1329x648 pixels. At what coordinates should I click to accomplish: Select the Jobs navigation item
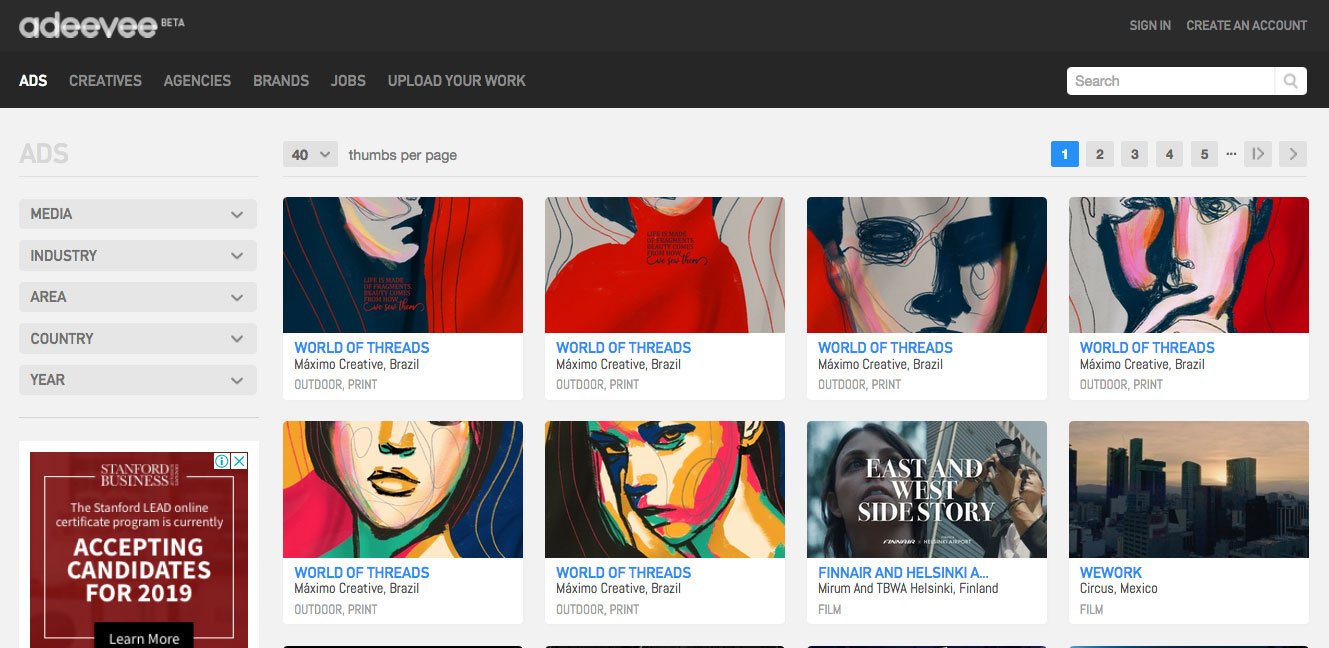click(x=348, y=81)
